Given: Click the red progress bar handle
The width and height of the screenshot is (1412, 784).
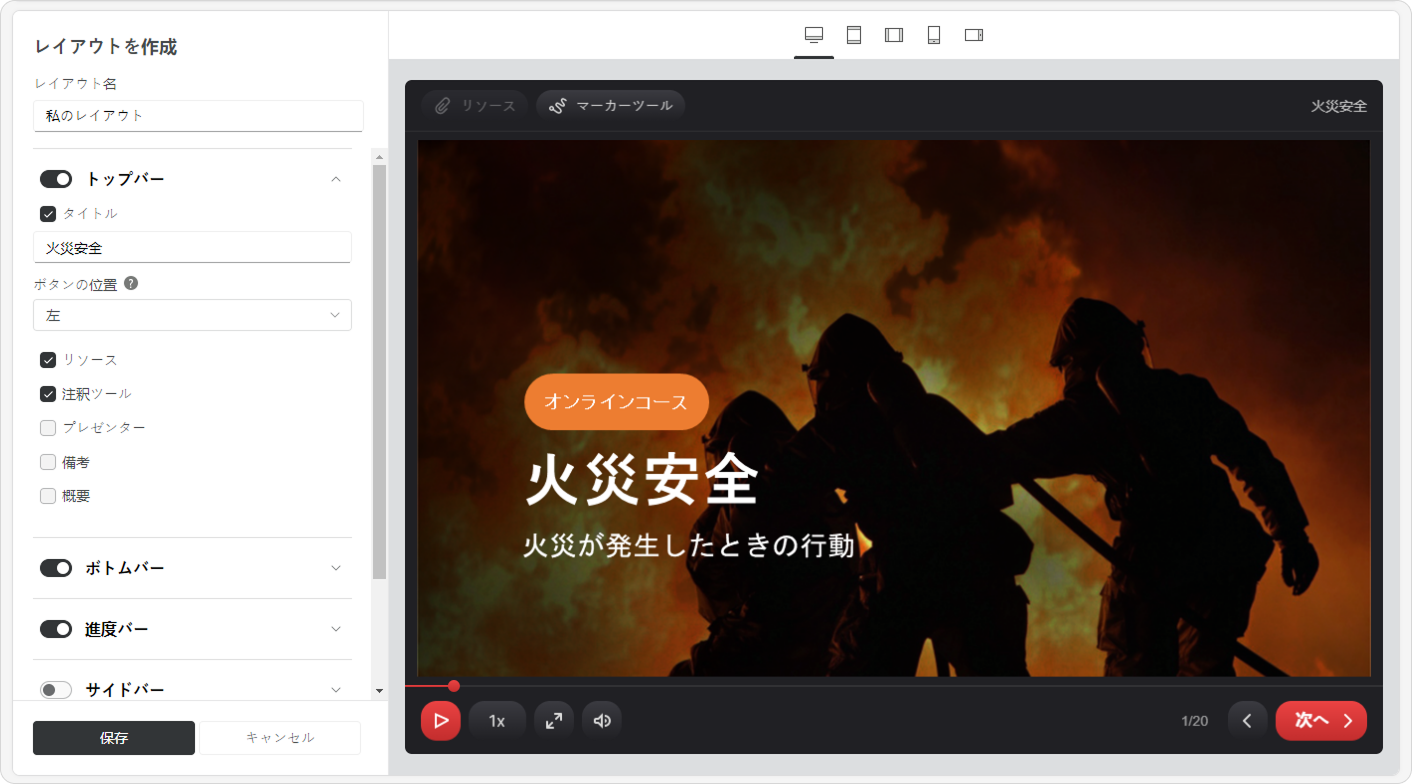Looking at the screenshot, I should (x=454, y=686).
